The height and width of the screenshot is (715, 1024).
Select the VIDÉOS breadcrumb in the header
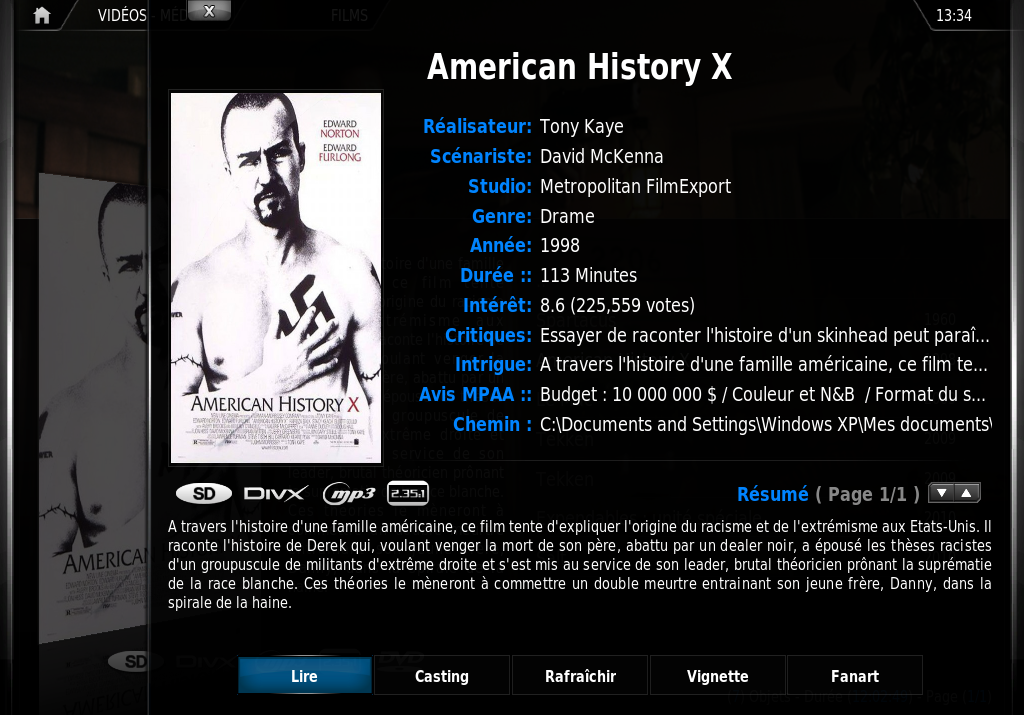(x=122, y=15)
